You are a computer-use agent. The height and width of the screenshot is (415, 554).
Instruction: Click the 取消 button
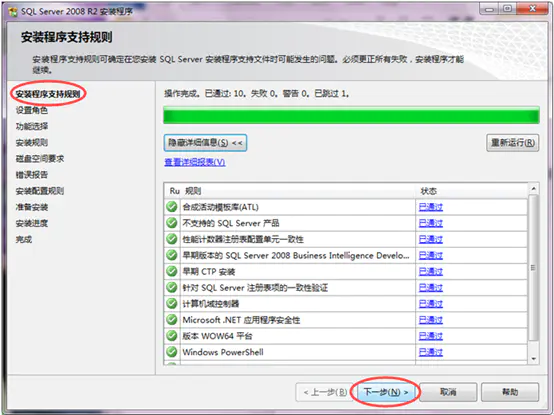tap(448, 392)
